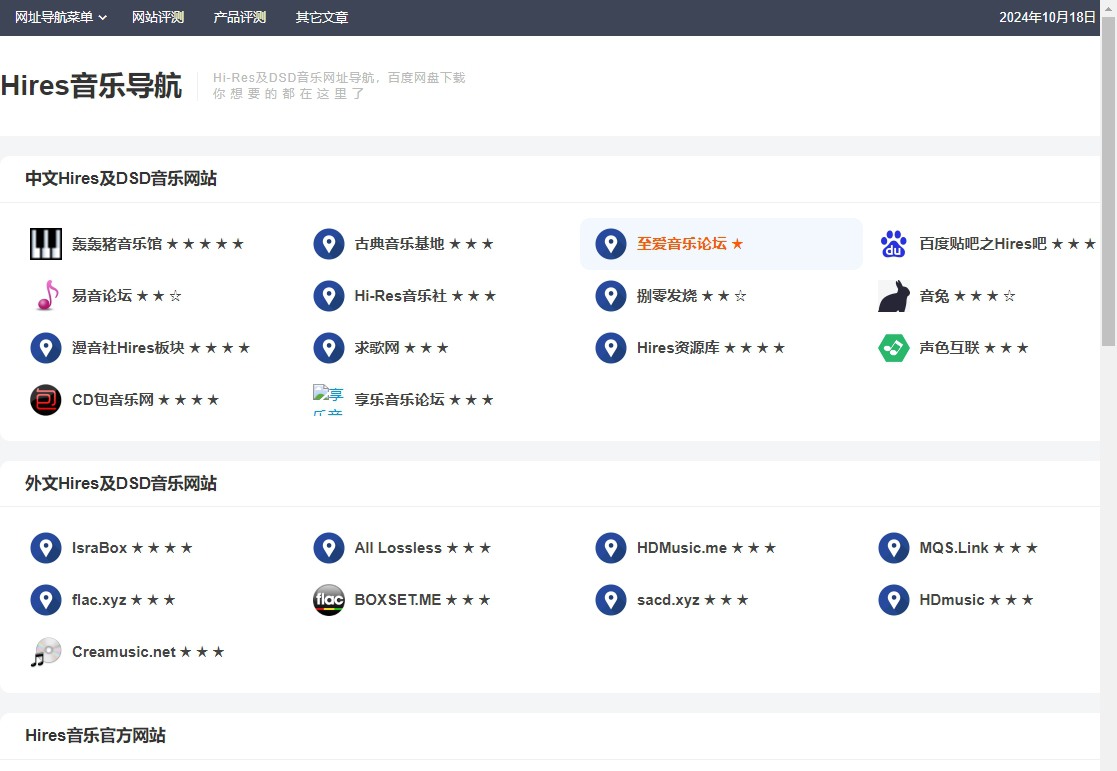Open the flac.xyz link
The width and height of the screenshot is (1117, 771).
[x=123, y=600]
